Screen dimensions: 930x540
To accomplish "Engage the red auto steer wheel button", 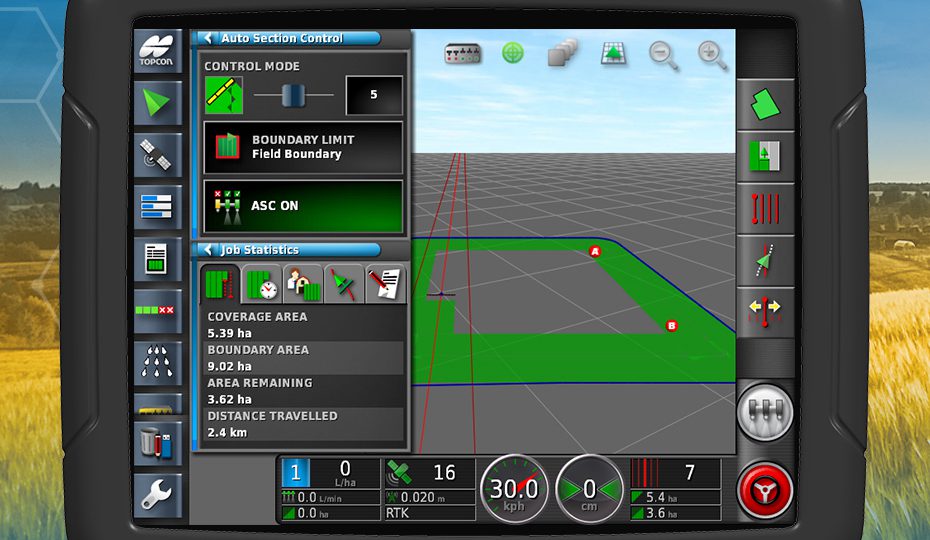I will click(x=765, y=491).
